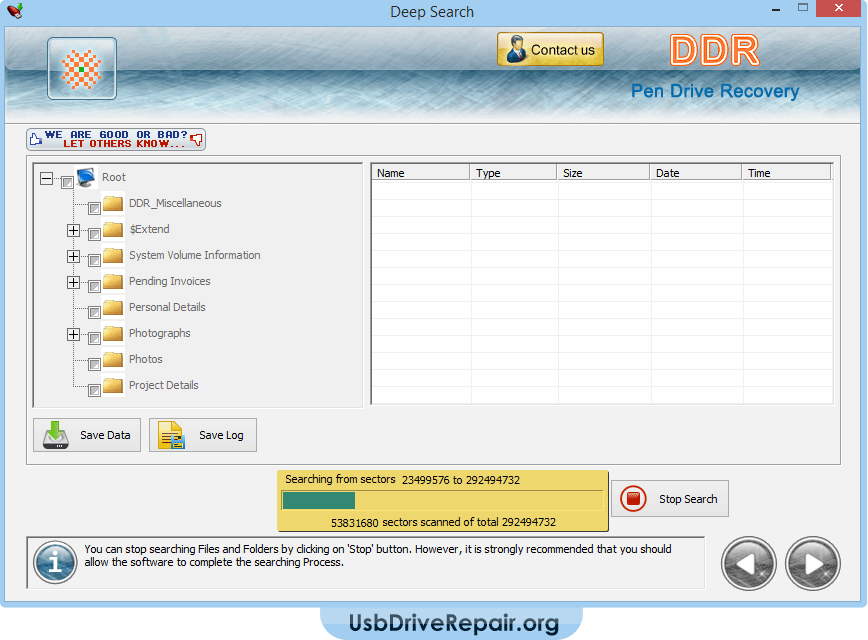The height and width of the screenshot is (640, 868).
Task: Expand the System Volume Information node
Action: 73,256
